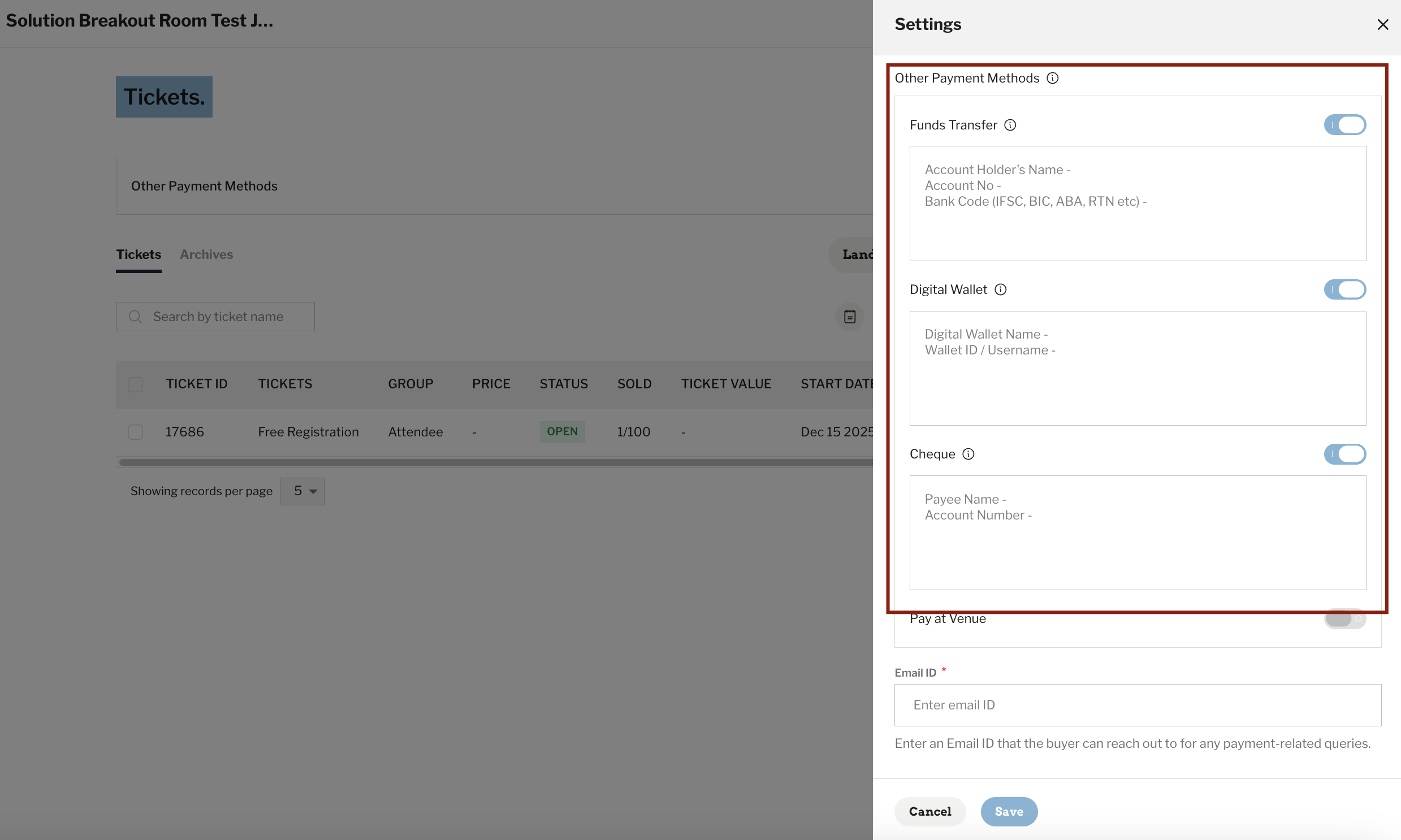Click the Save button

[x=1009, y=812]
